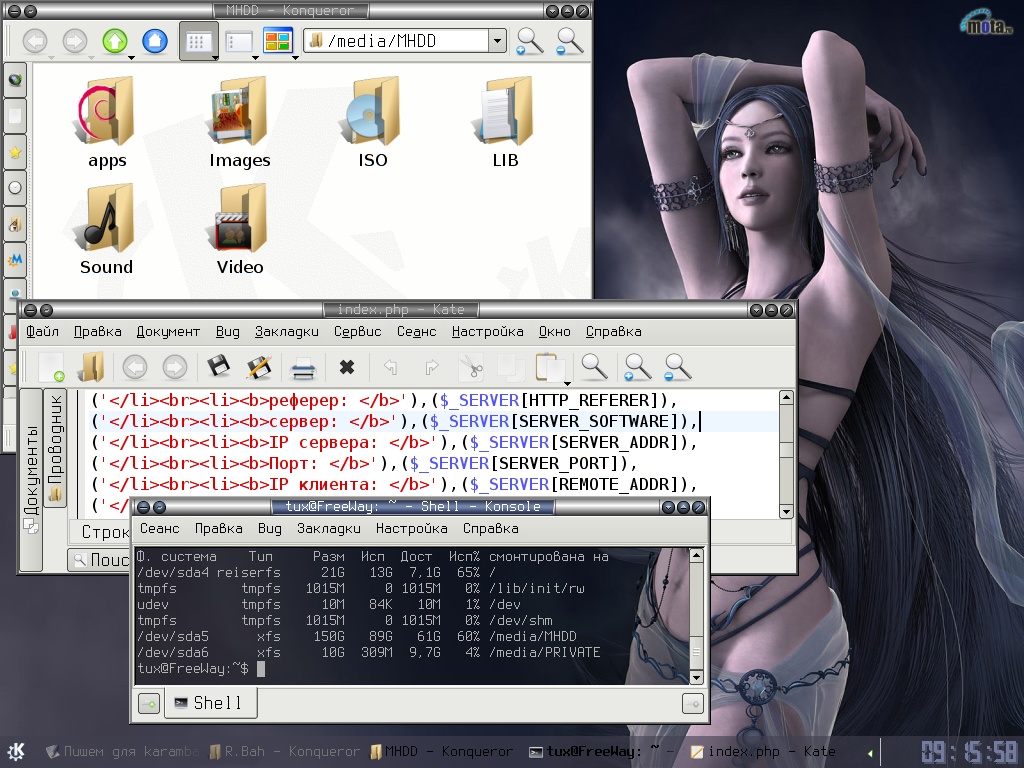Switch to index.php - Kate taskbar entry
The height and width of the screenshot is (768, 1024).
[763, 752]
